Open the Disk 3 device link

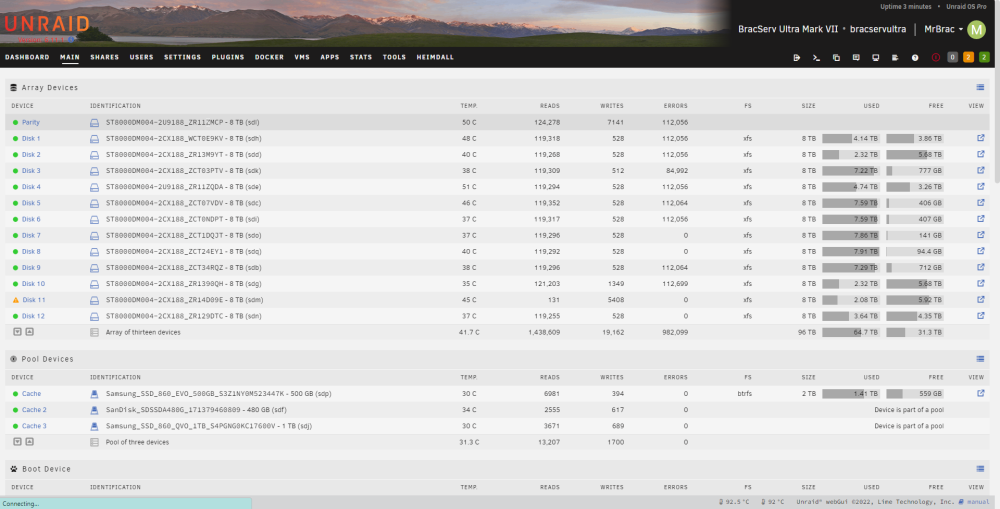tap(31, 171)
